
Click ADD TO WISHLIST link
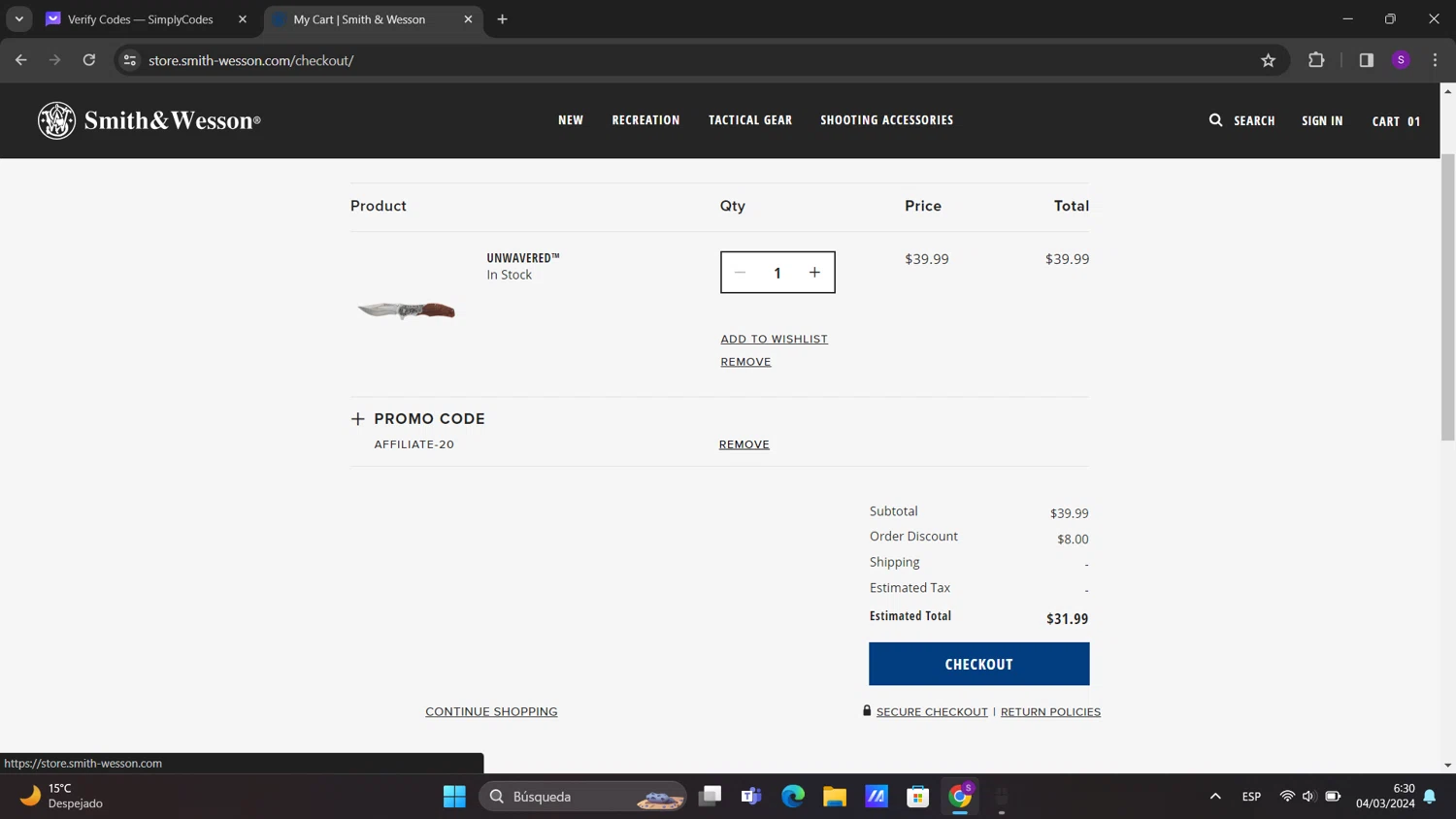(774, 339)
